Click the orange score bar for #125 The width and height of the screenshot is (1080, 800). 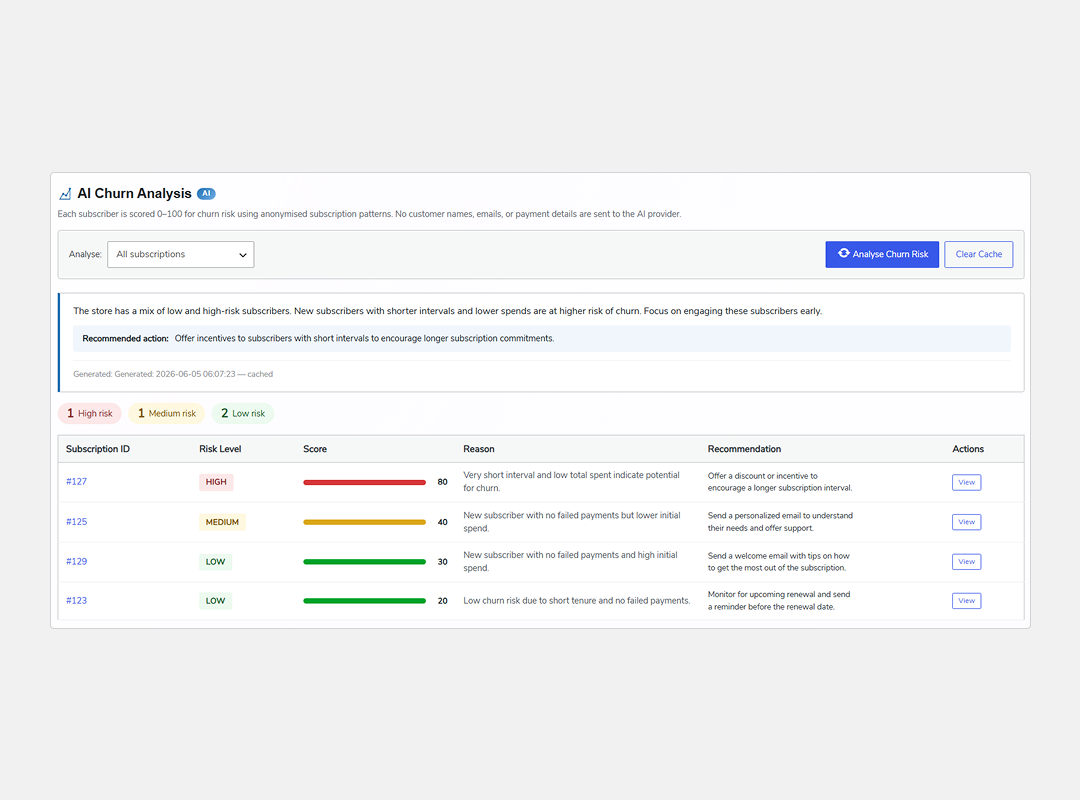tap(364, 522)
